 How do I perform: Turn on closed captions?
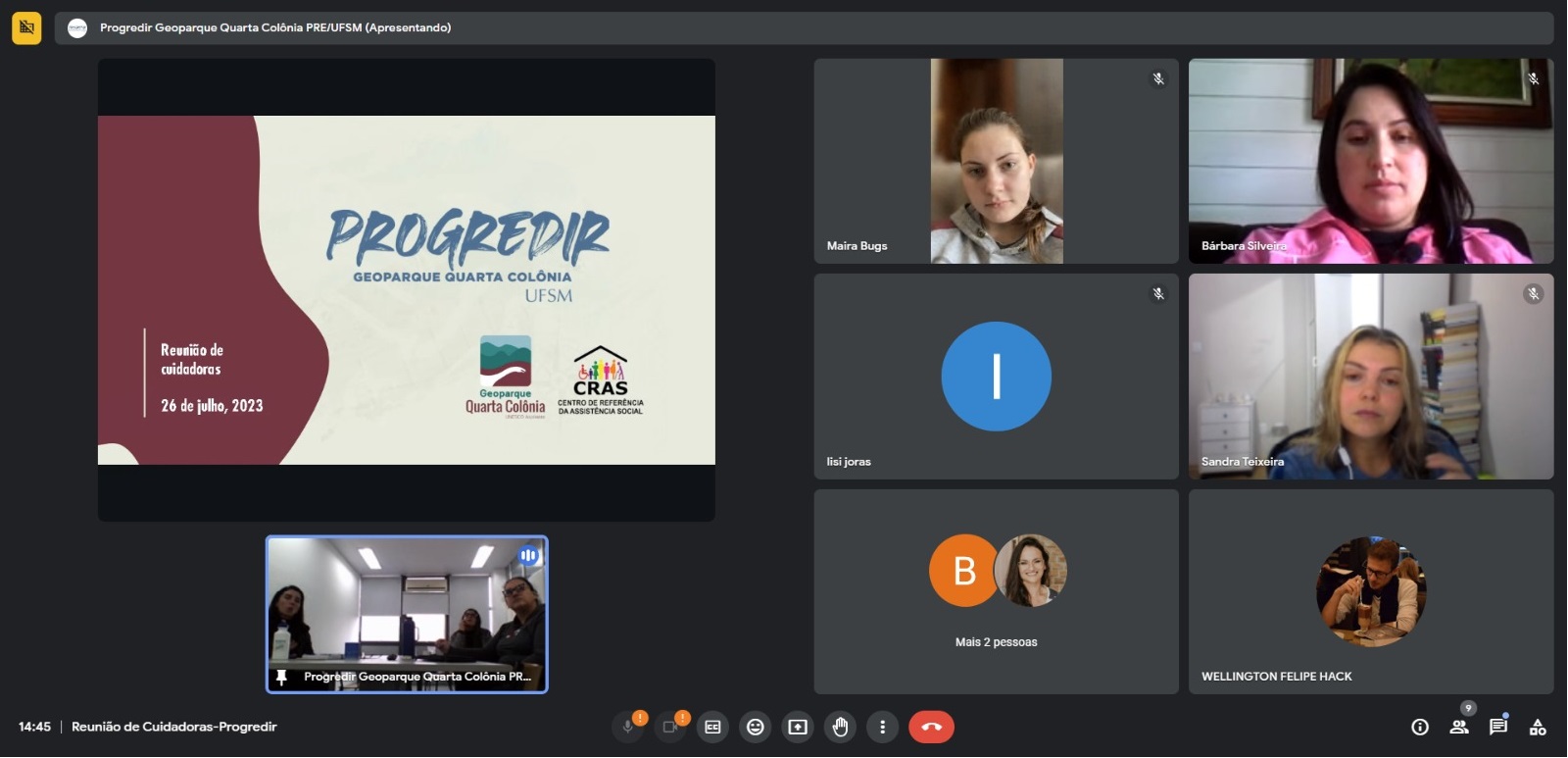pyautogui.click(x=712, y=728)
